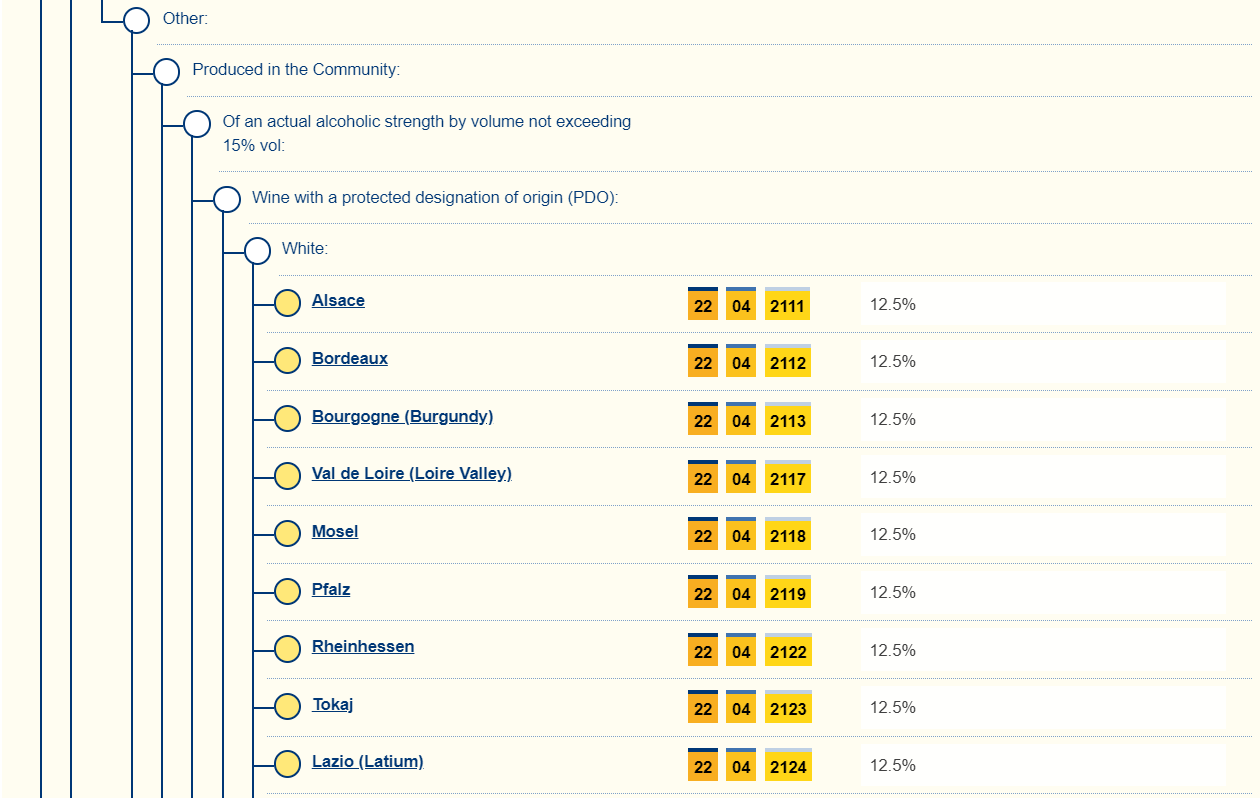Open the Alsace commodity link

pos(338,301)
